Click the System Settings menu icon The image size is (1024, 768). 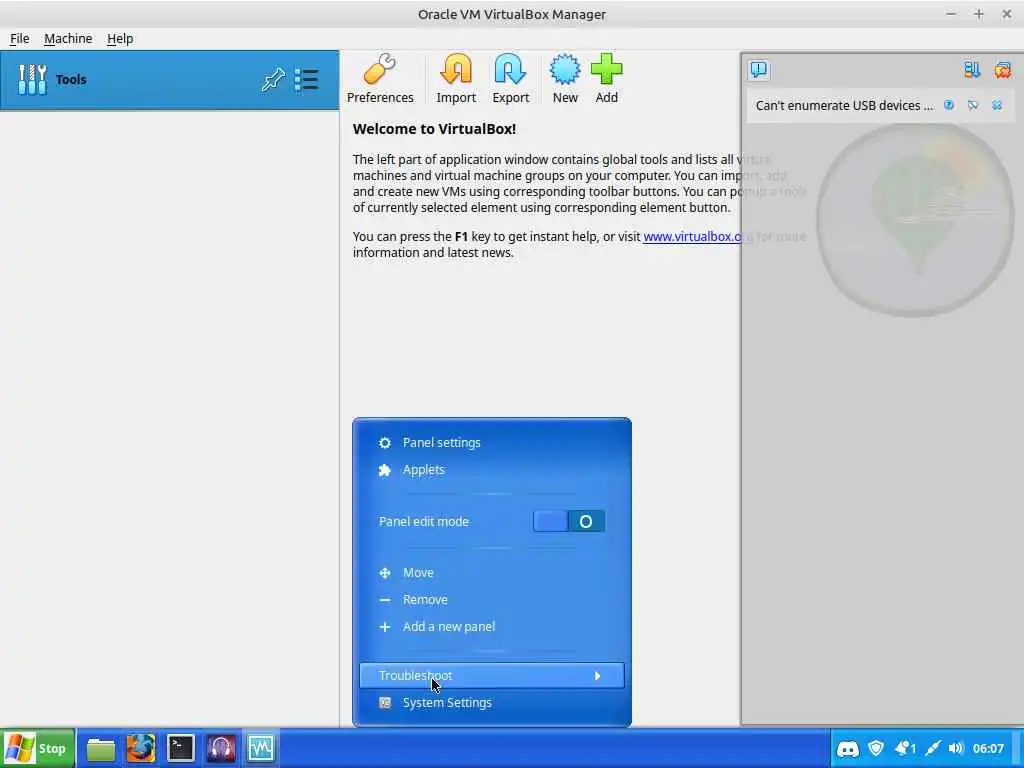(x=385, y=703)
